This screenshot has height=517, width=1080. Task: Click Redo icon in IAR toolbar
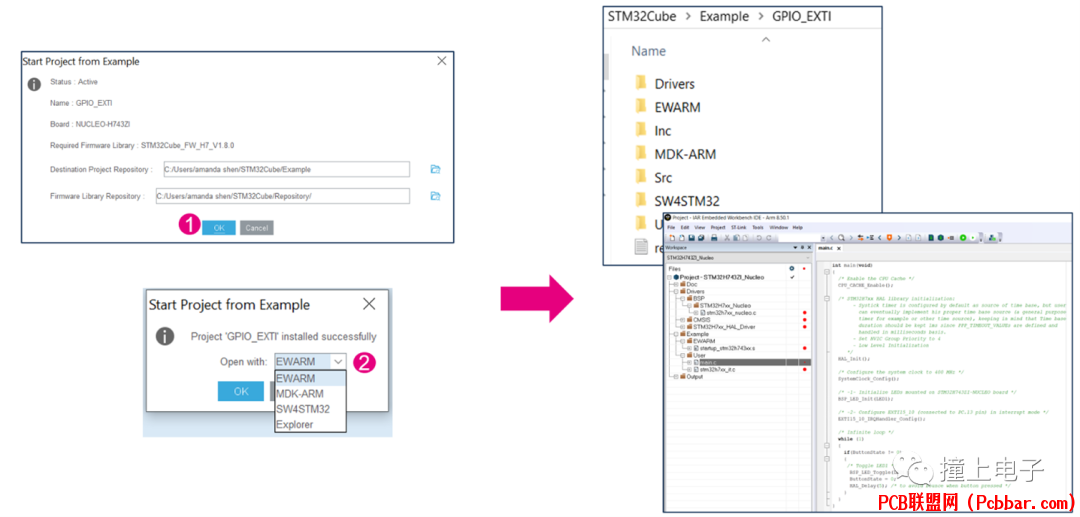[x=769, y=238]
